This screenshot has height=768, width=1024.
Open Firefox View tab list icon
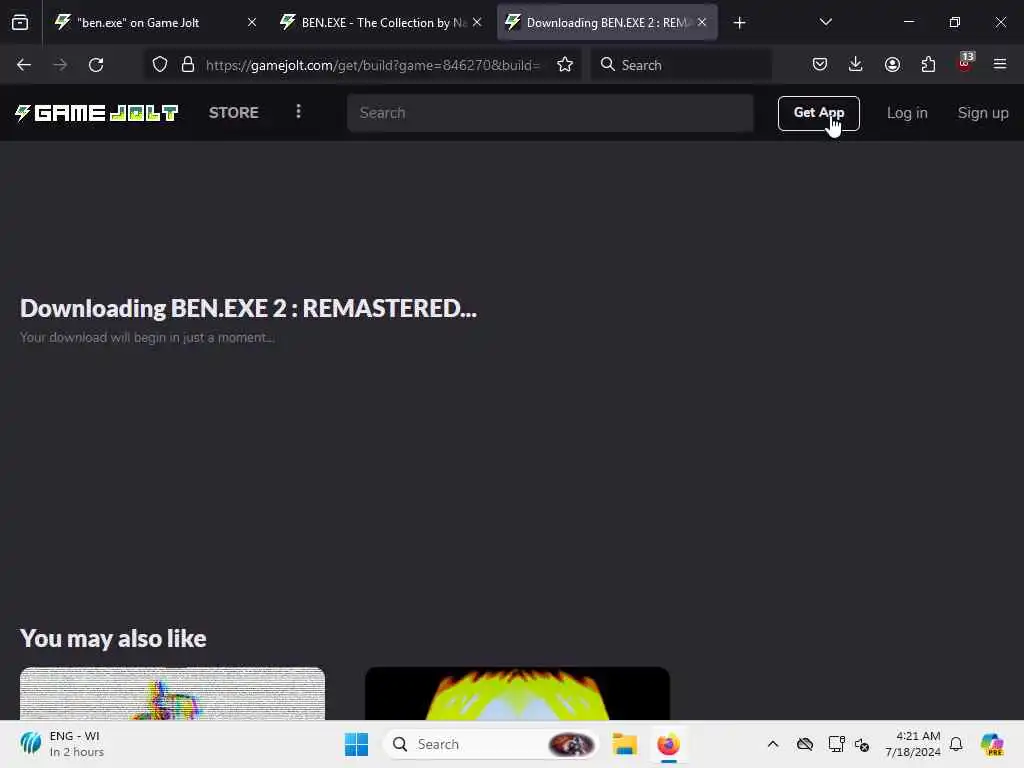20,23
